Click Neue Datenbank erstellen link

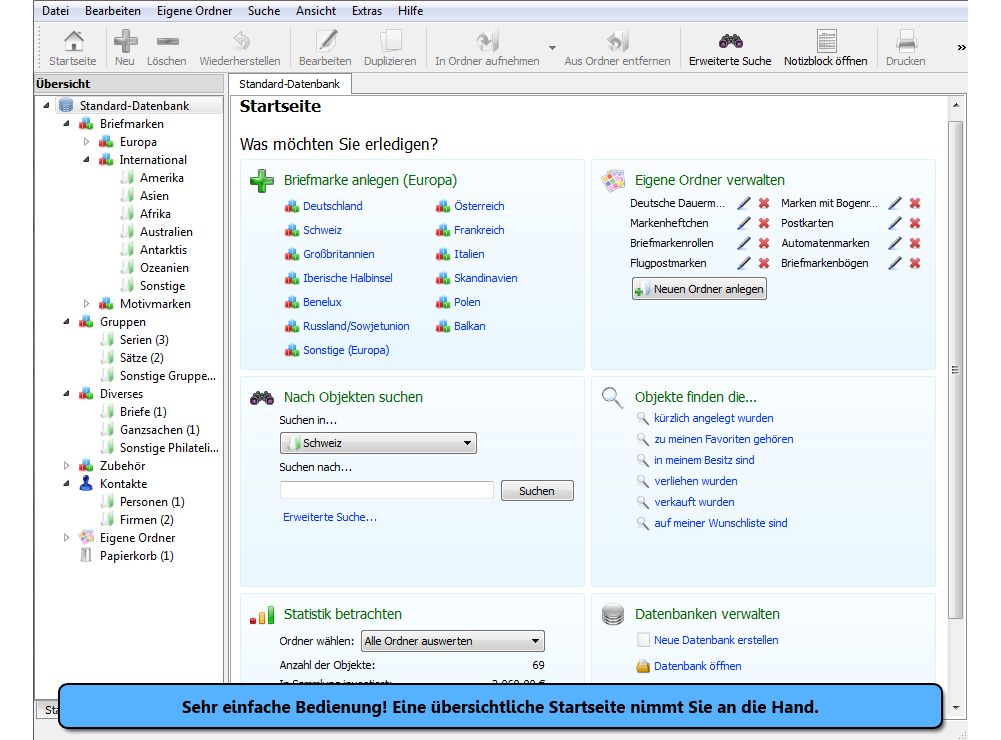(716, 640)
